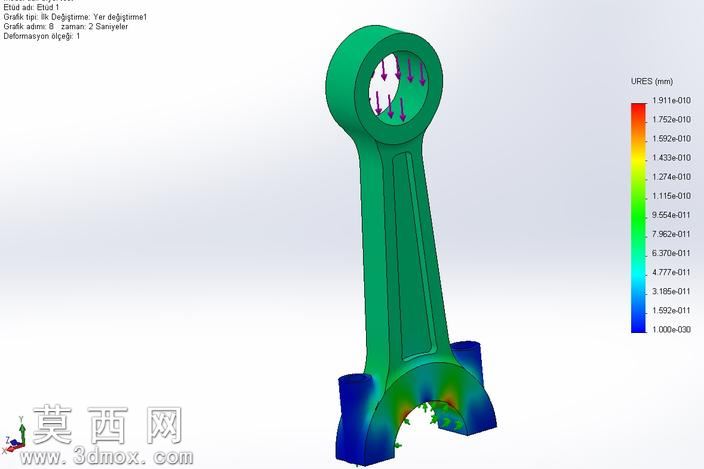Viewport: 704px width, 469px height.
Task: Click the minimum legend value 1.000e-030
Action: click(x=671, y=329)
